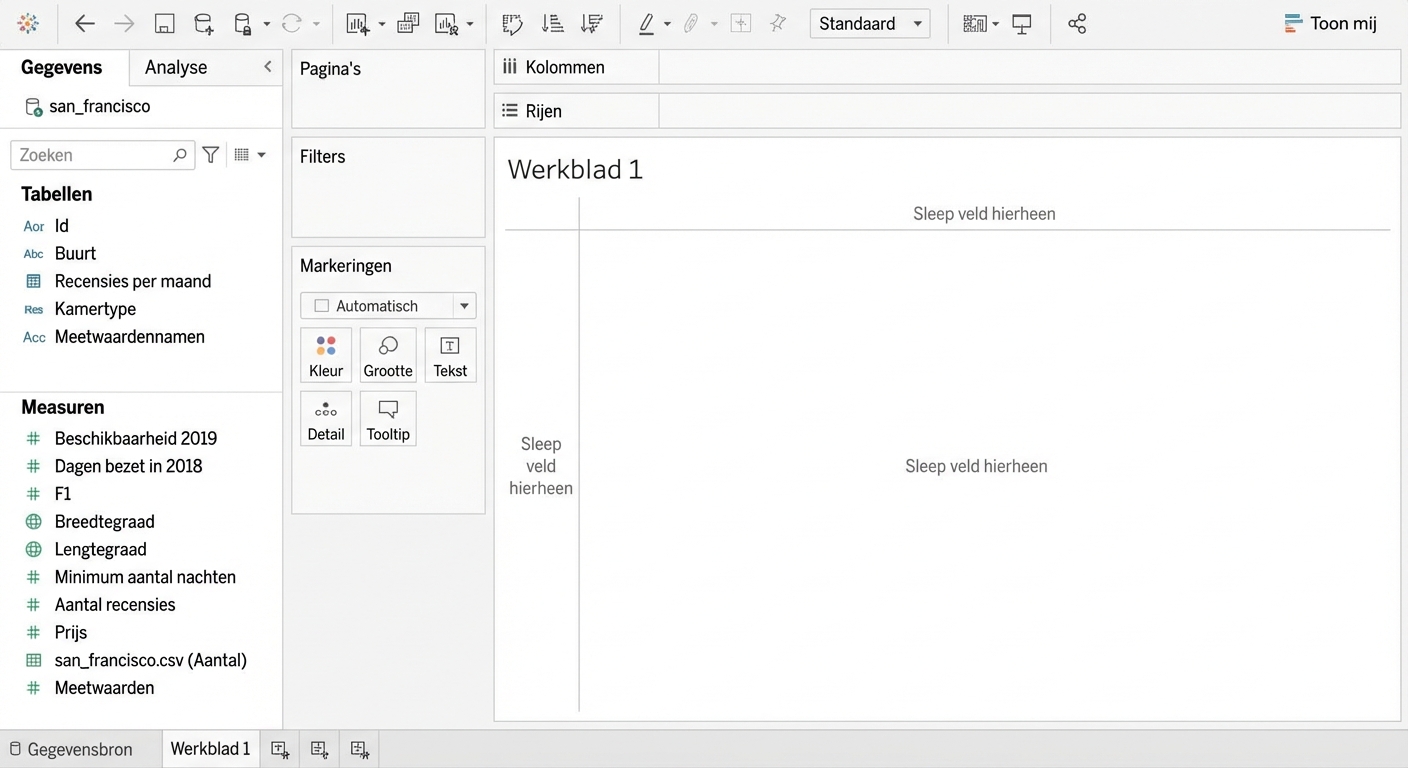Click the filter funnel icon beside search

tap(211, 155)
